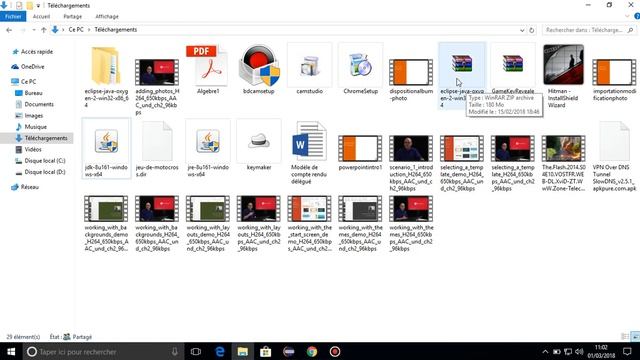
Task: Select Ce PC in the navigation pane
Action: pos(24,82)
